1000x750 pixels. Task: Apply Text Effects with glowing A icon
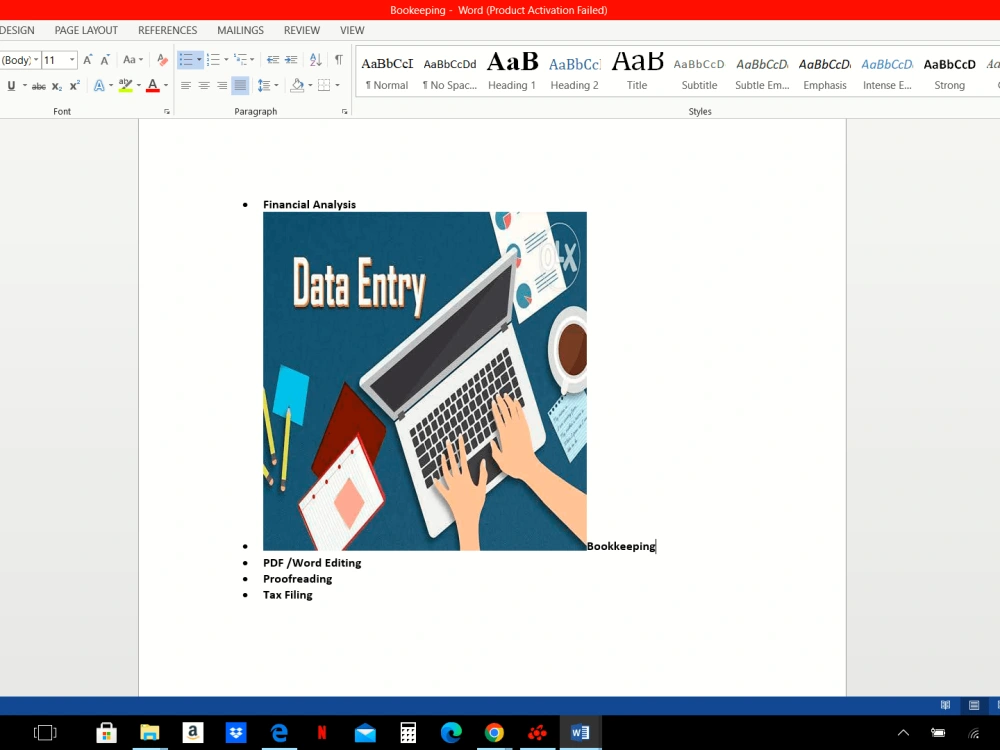tap(99, 85)
